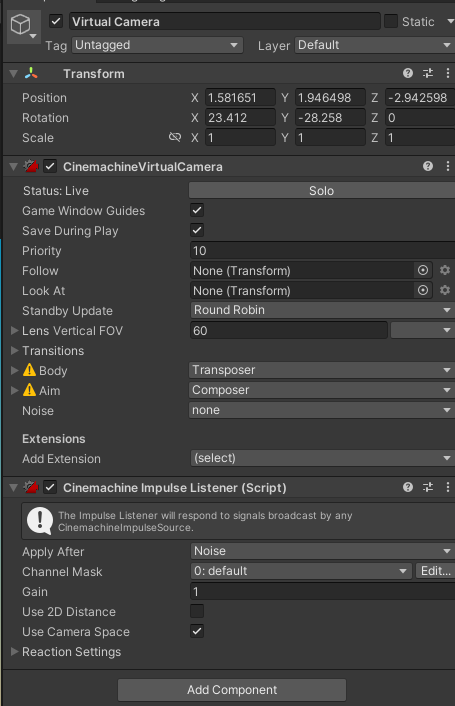Viewport: 455px width, 706px height.
Task: Uncheck Save During Play
Action: click(x=197, y=230)
